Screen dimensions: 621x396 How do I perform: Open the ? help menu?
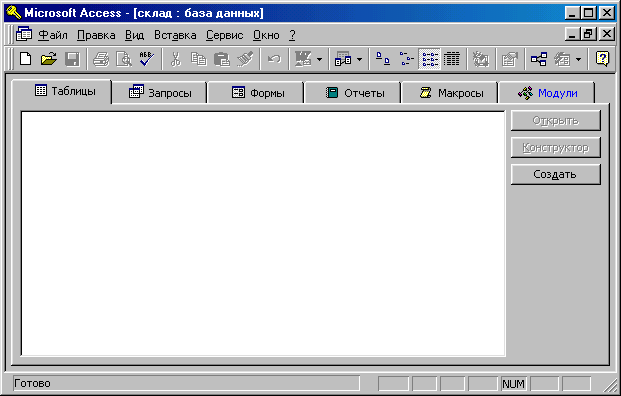pyautogui.click(x=292, y=35)
